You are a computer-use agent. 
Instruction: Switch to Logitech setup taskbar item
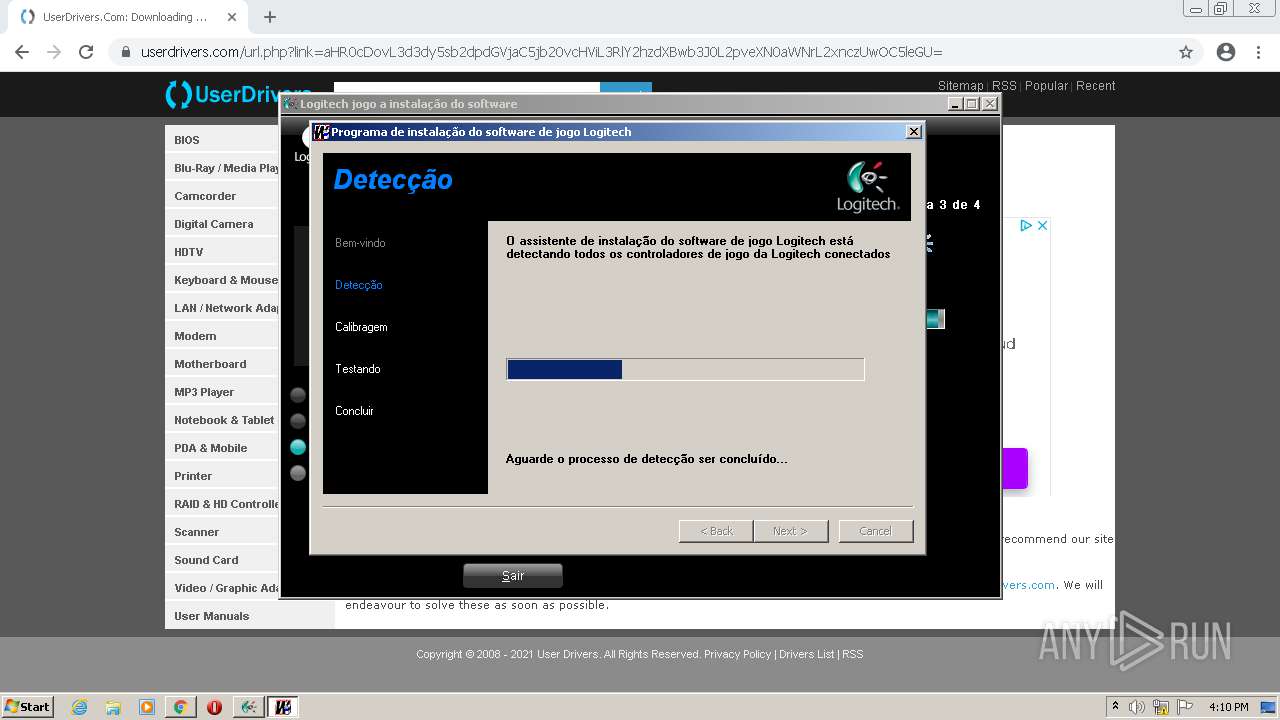coord(249,707)
